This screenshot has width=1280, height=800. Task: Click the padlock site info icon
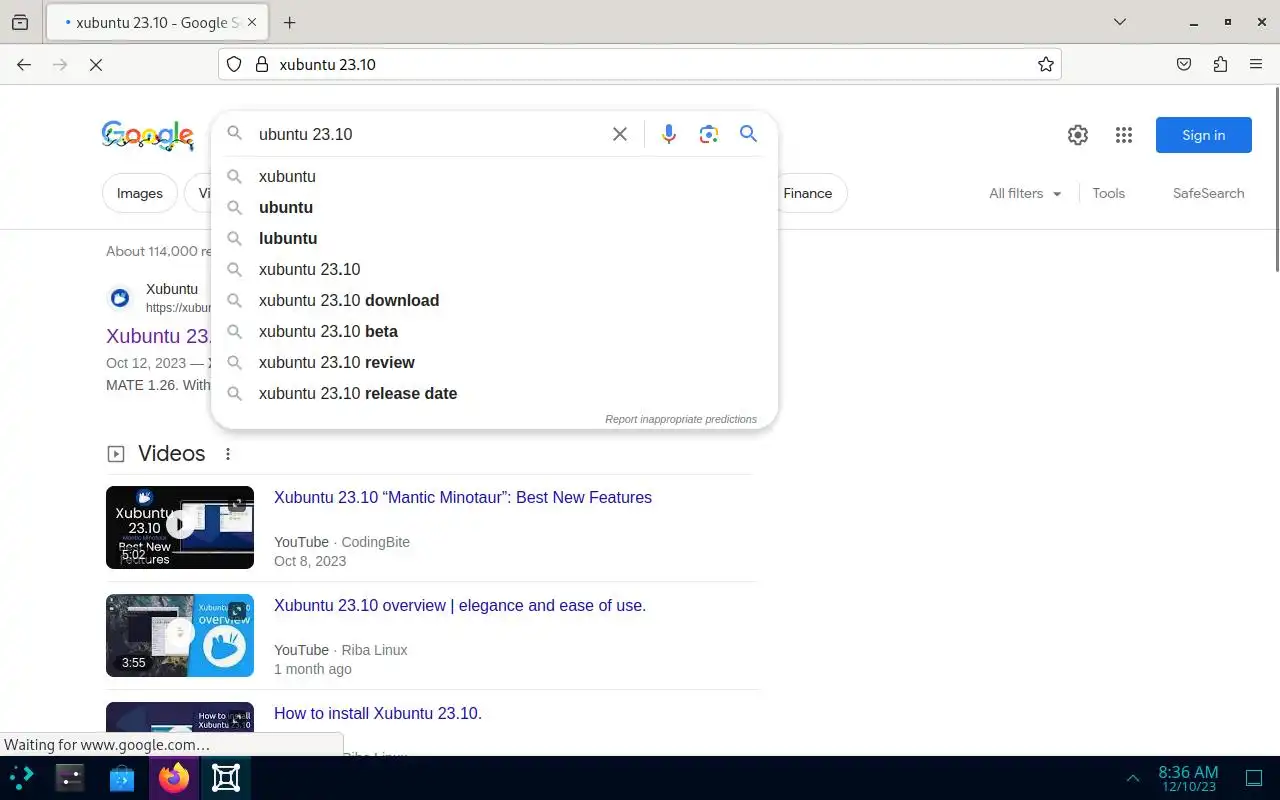[262, 64]
